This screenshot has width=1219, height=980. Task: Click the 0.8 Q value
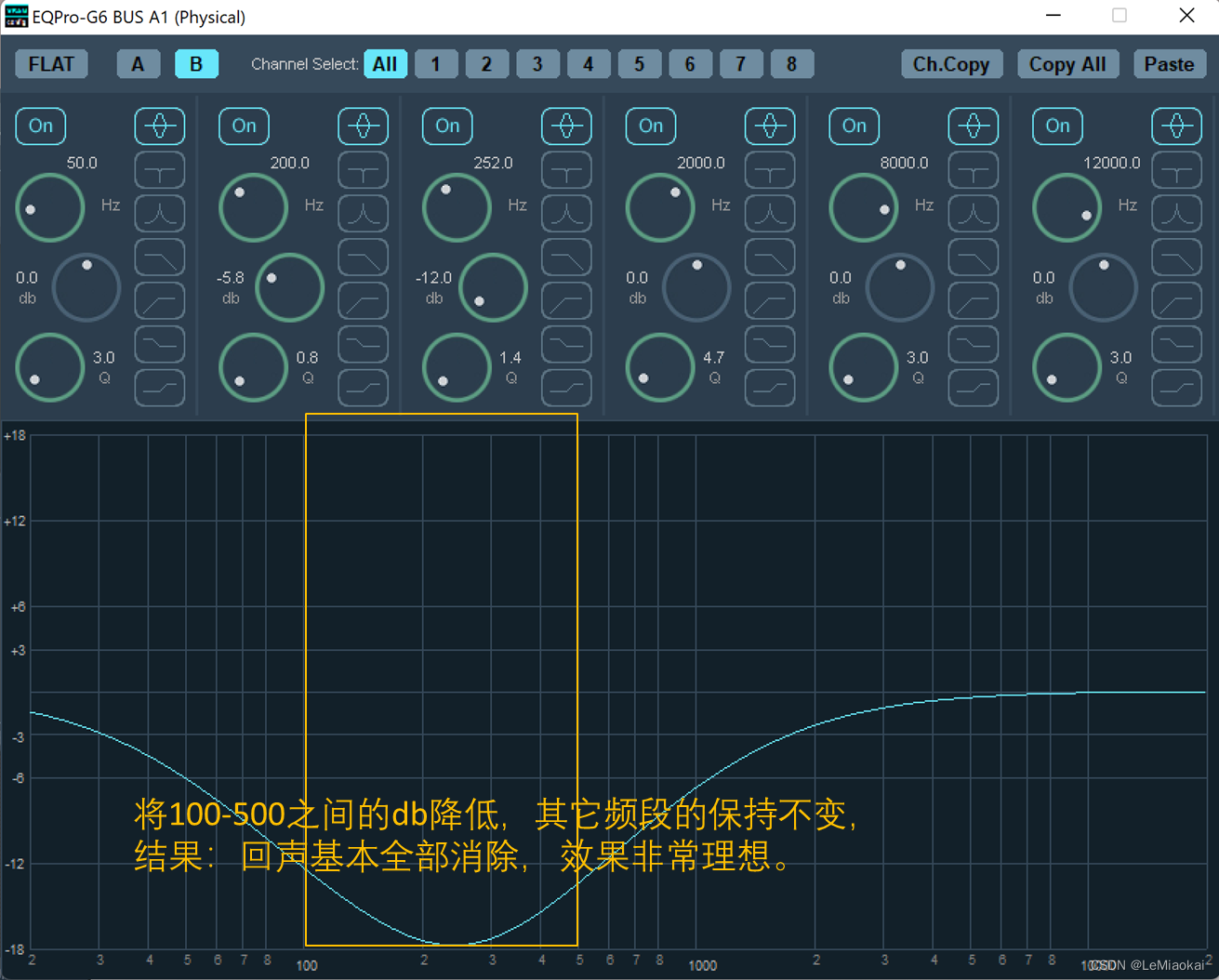tap(307, 357)
